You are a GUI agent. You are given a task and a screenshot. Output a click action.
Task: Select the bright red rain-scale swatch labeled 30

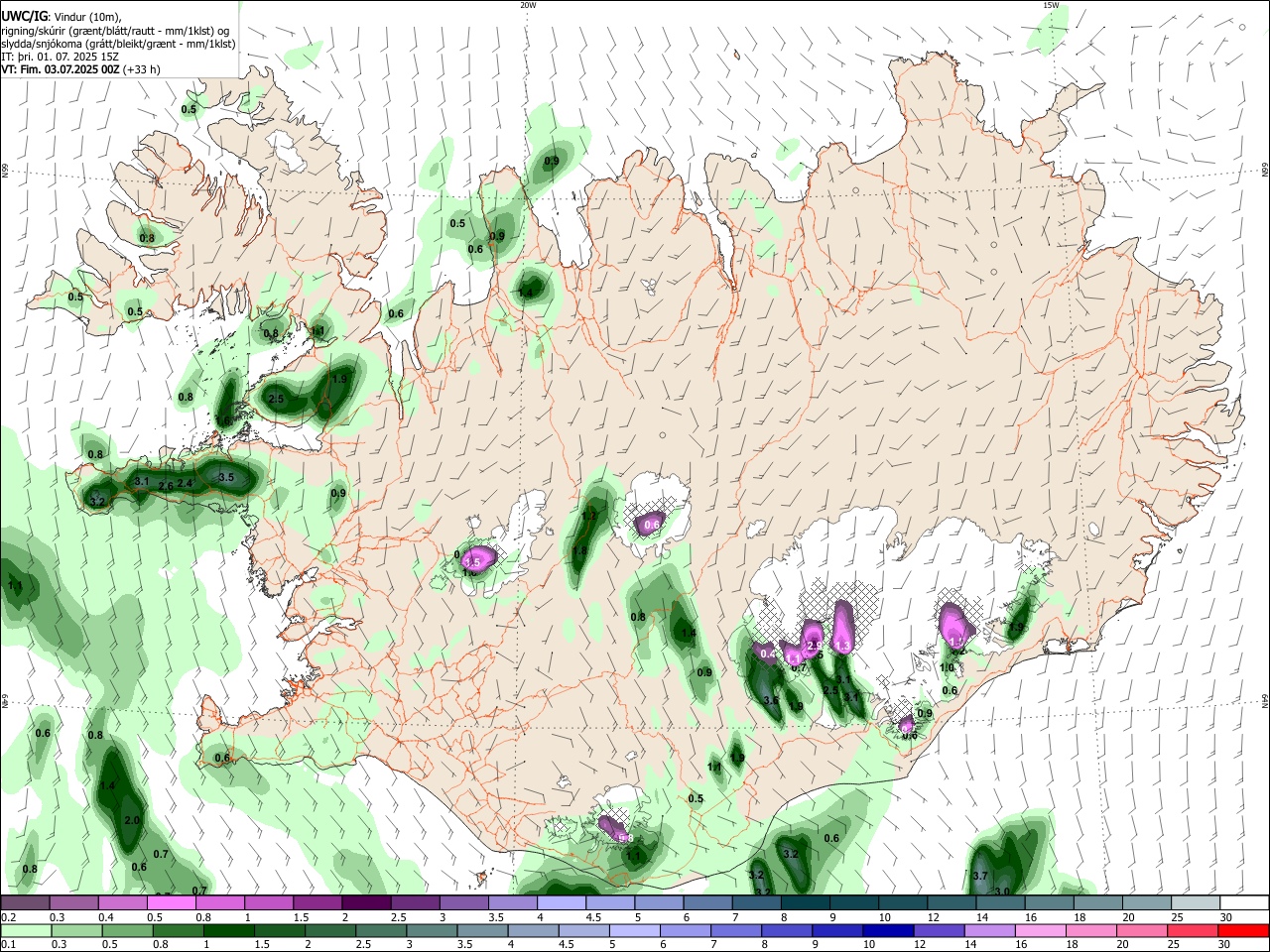(1243, 930)
